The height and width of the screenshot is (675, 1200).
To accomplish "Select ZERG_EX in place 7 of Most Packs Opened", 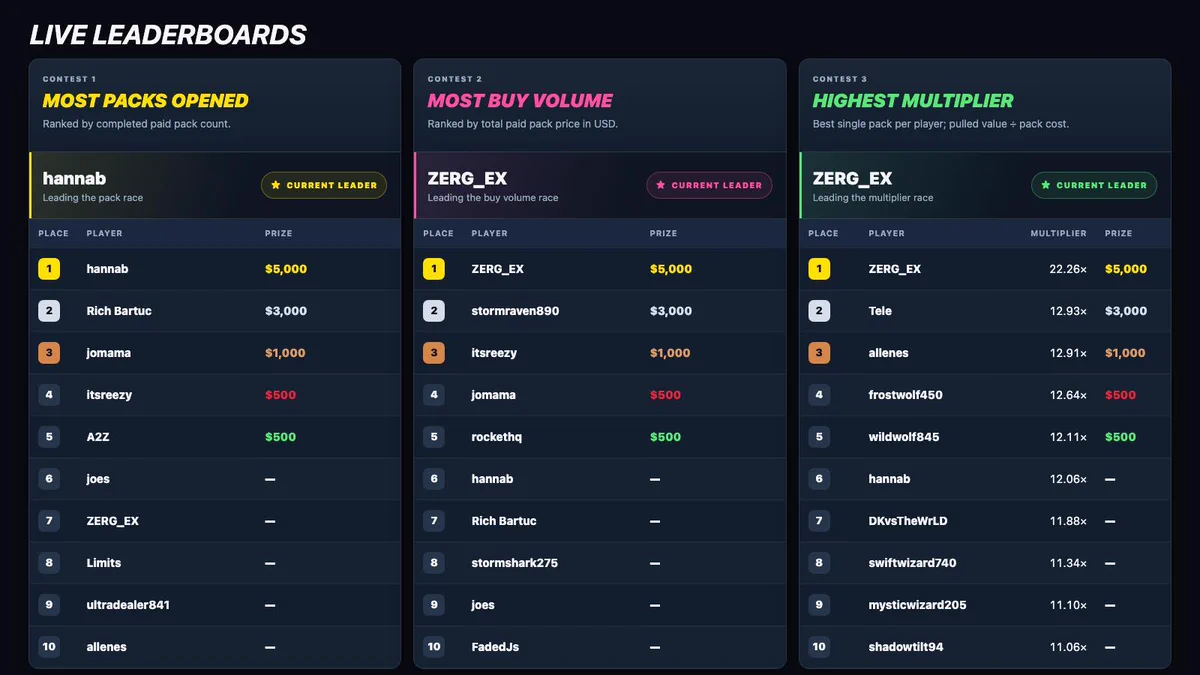I will [113, 521].
